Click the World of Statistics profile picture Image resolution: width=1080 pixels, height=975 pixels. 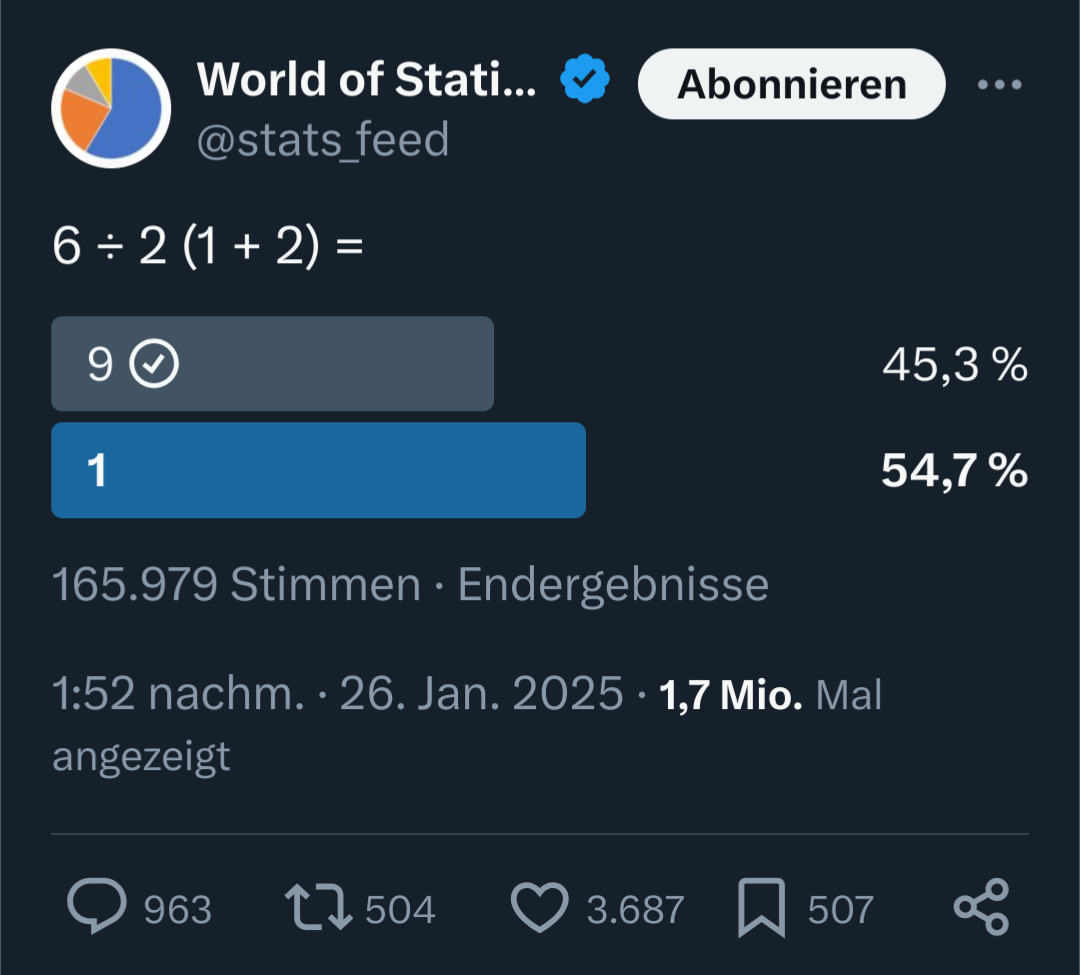[x=111, y=108]
